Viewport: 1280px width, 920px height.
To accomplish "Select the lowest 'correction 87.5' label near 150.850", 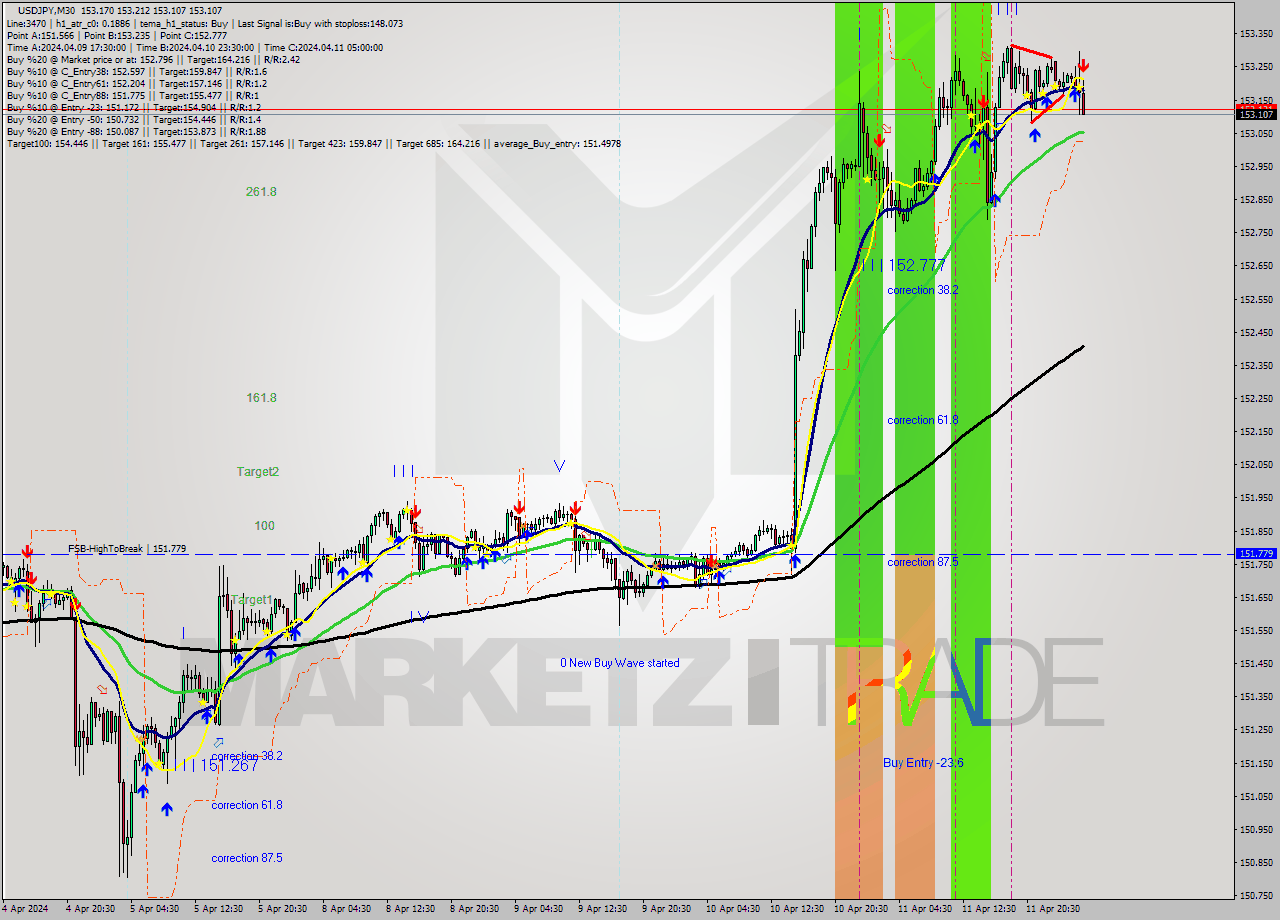I will [x=247, y=858].
